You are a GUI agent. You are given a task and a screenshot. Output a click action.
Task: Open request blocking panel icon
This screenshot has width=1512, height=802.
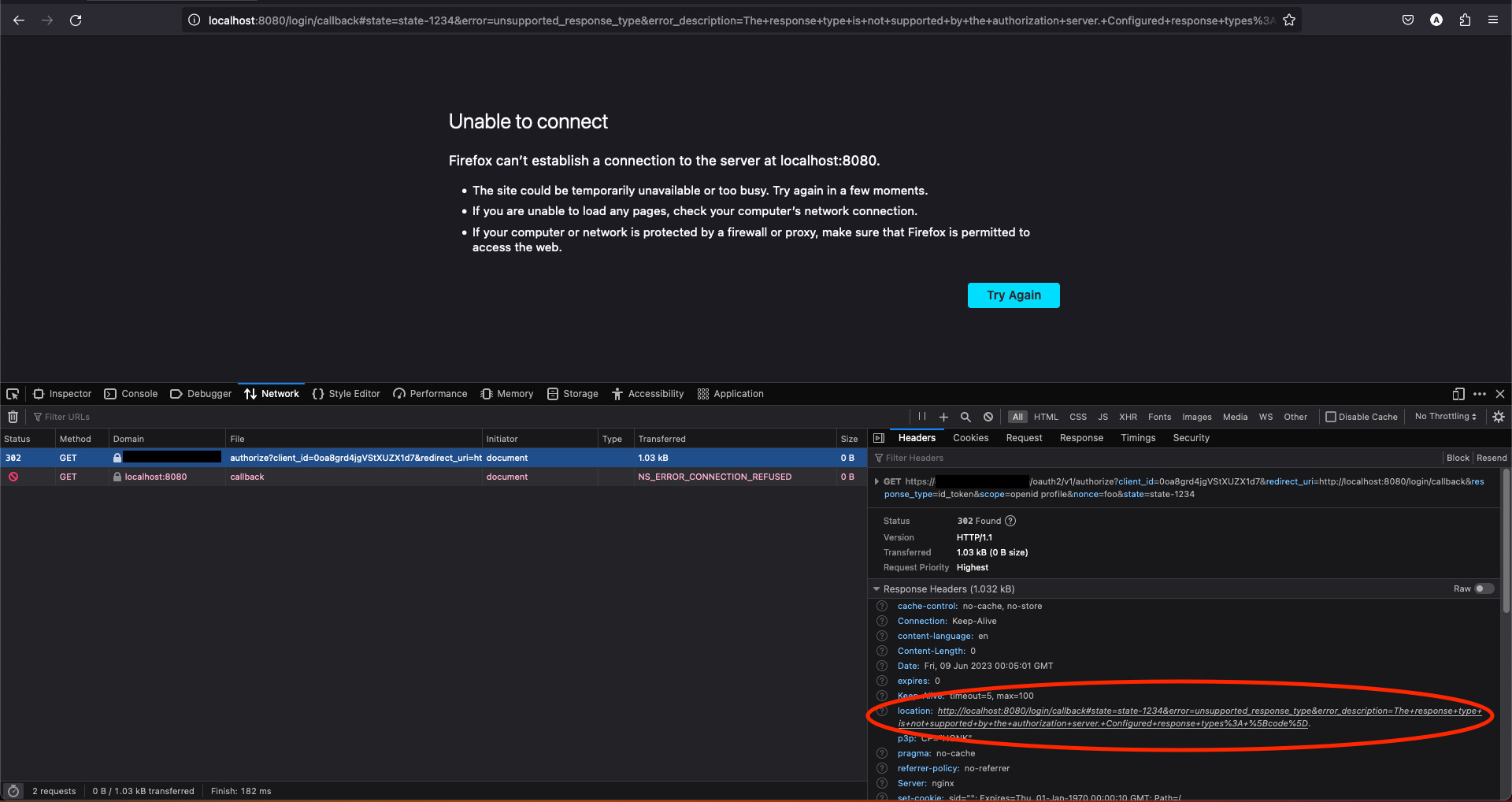point(988,417)
